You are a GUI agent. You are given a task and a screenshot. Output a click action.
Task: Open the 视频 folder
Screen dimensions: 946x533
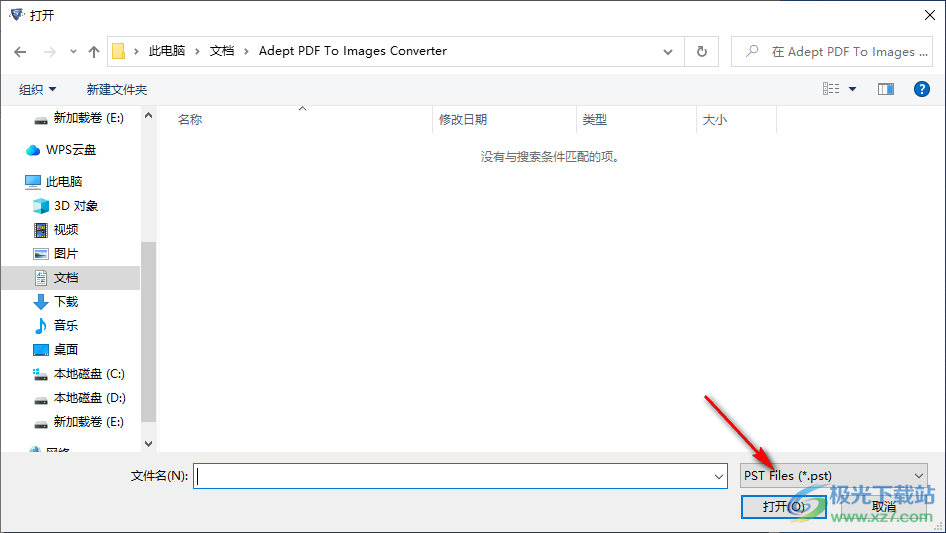pos(56,230)
